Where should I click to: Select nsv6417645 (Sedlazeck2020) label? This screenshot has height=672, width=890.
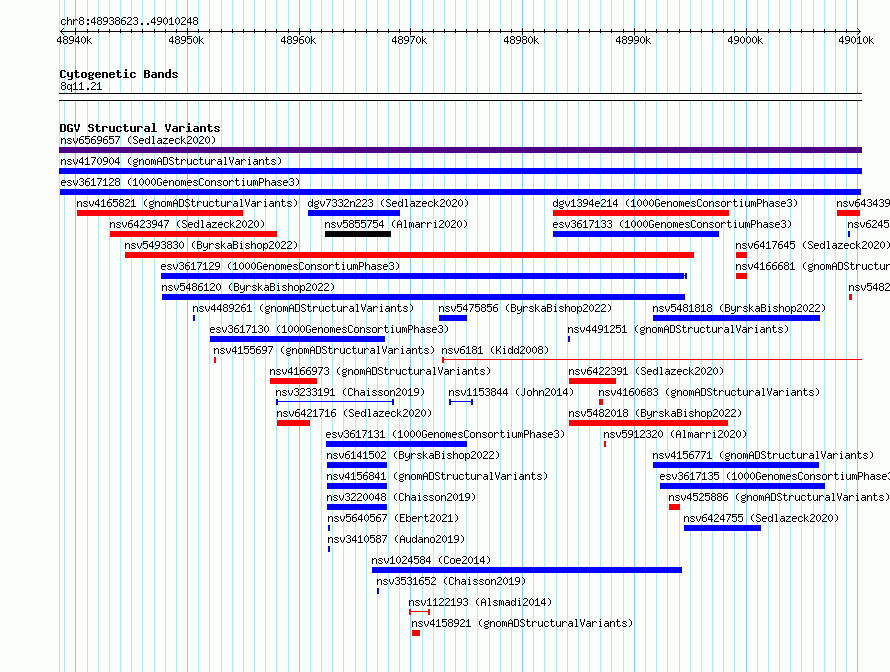tap(812, 245)
